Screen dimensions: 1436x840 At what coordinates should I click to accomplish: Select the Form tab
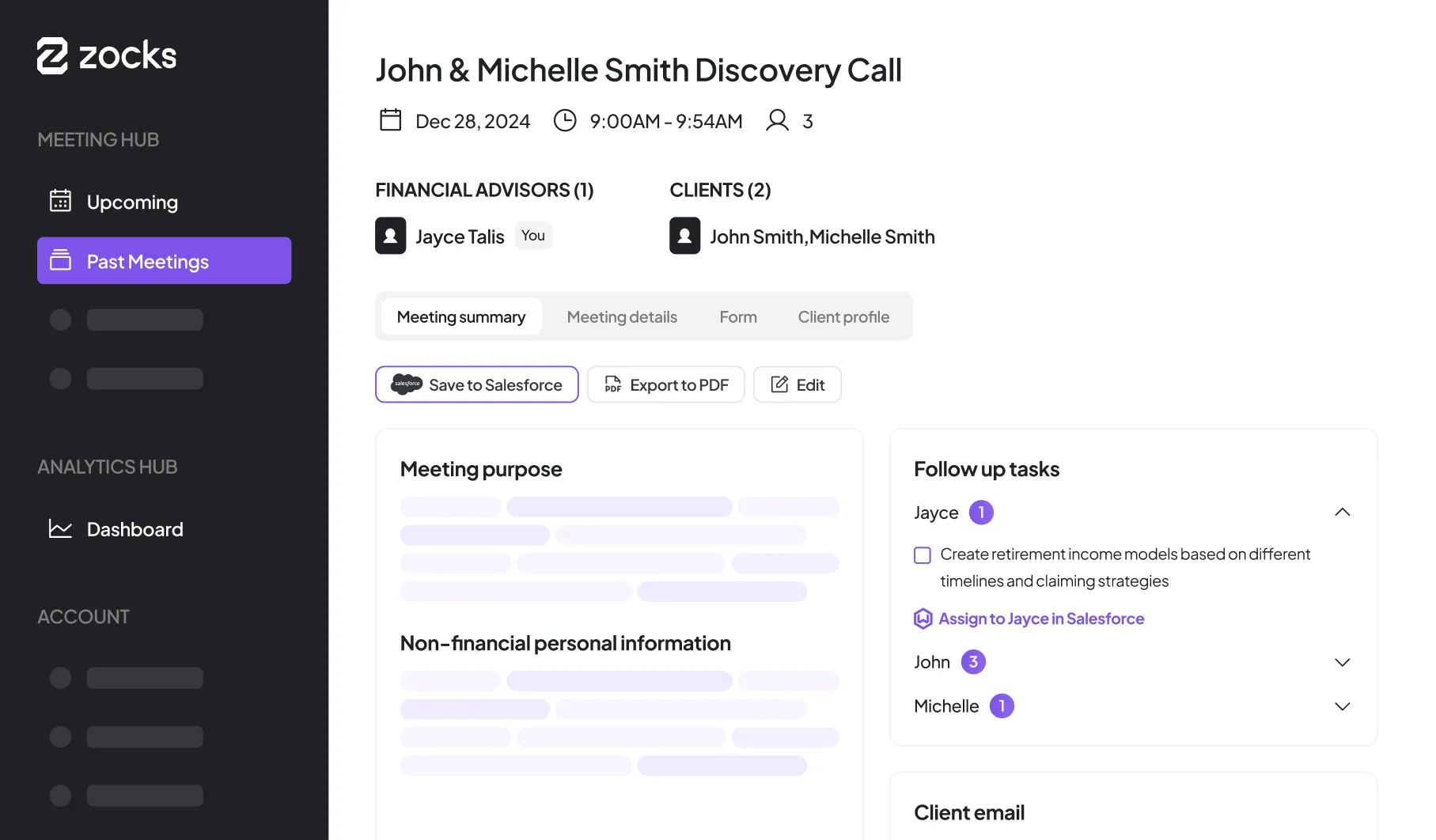[738, 316]
